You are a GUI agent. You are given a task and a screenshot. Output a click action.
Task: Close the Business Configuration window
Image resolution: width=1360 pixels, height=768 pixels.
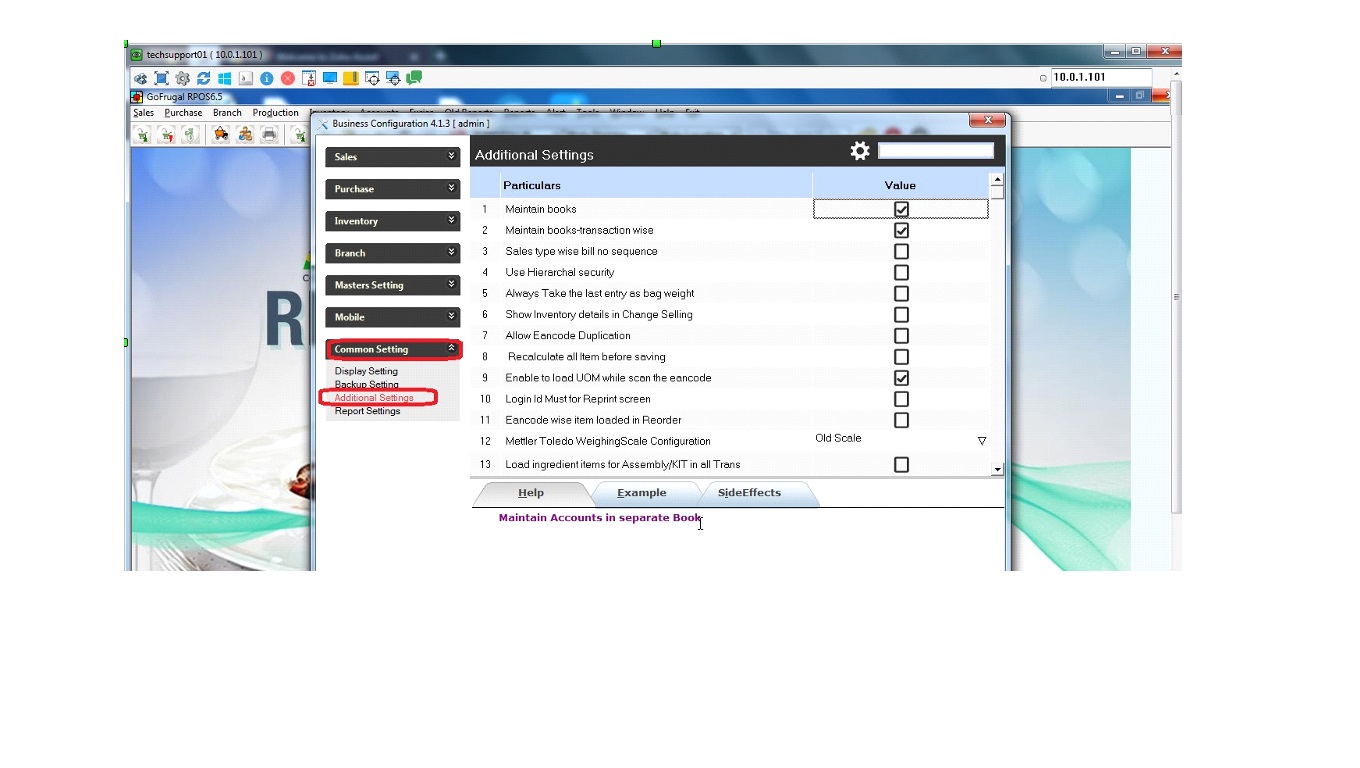point(987,121)
